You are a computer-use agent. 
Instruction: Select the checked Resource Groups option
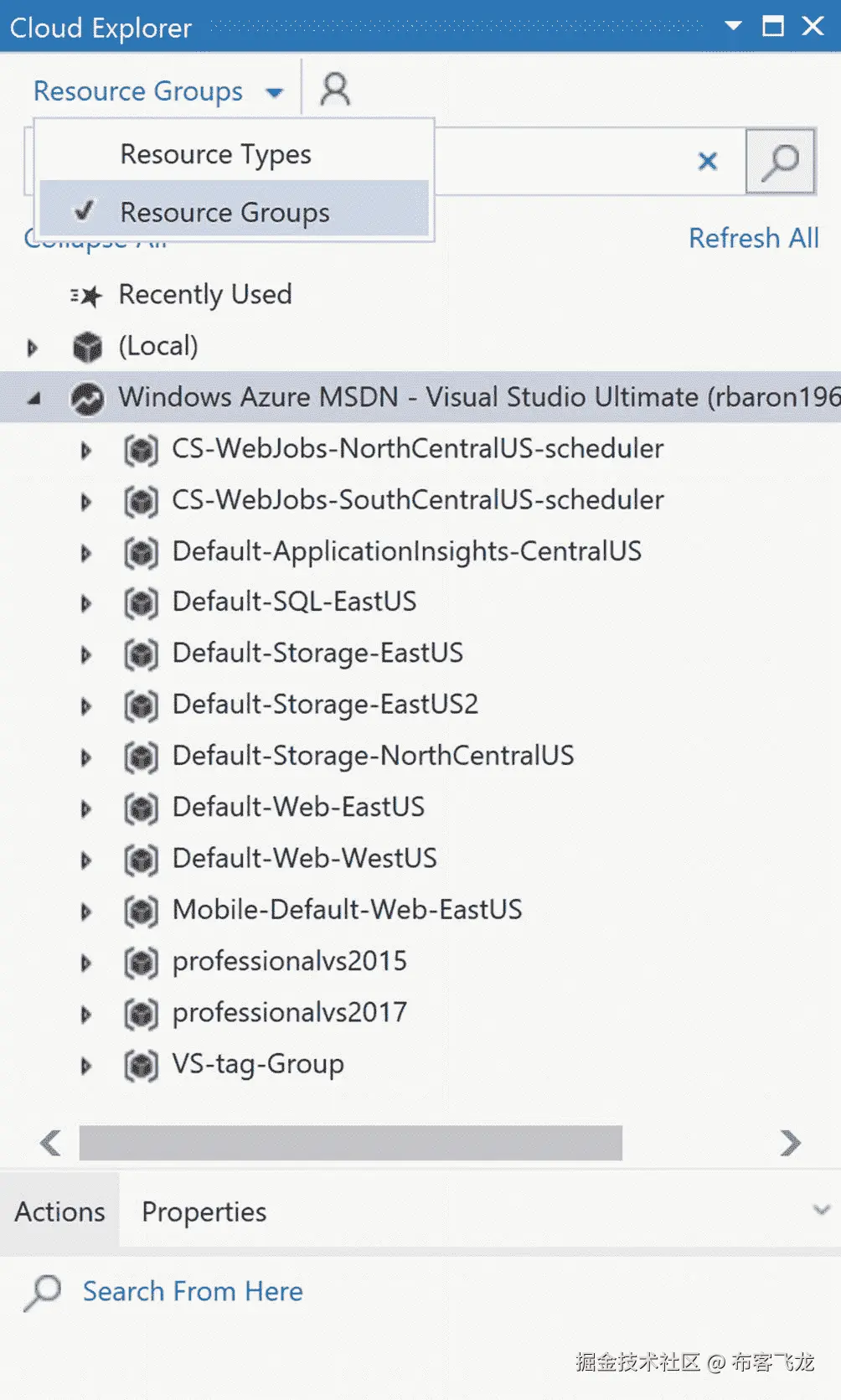point(224,213)
